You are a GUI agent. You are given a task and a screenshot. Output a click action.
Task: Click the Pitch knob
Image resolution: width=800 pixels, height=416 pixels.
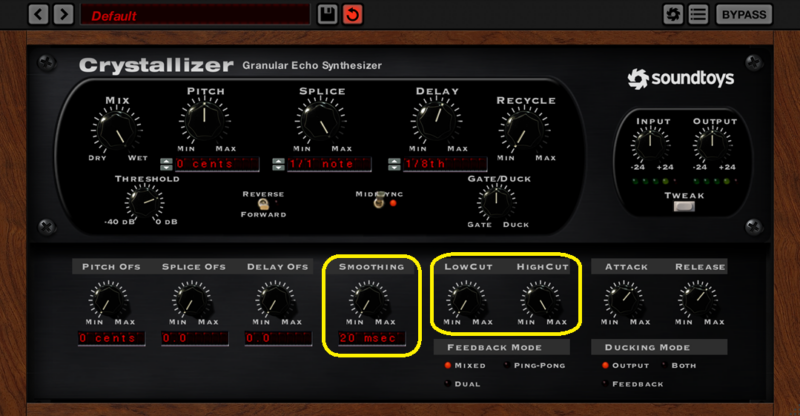tap(205, 120)
